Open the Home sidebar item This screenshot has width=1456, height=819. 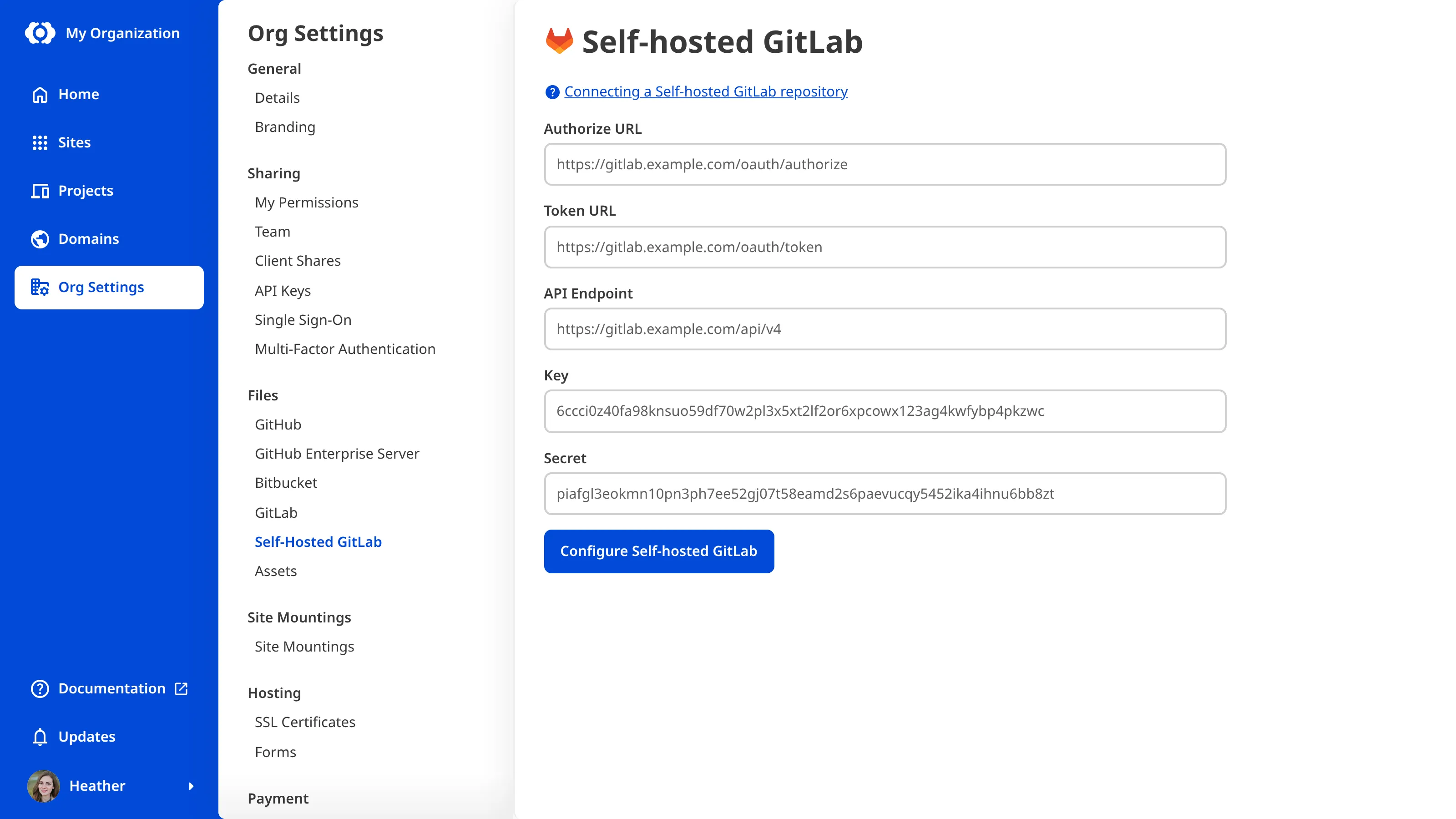(x=109, y=94)
